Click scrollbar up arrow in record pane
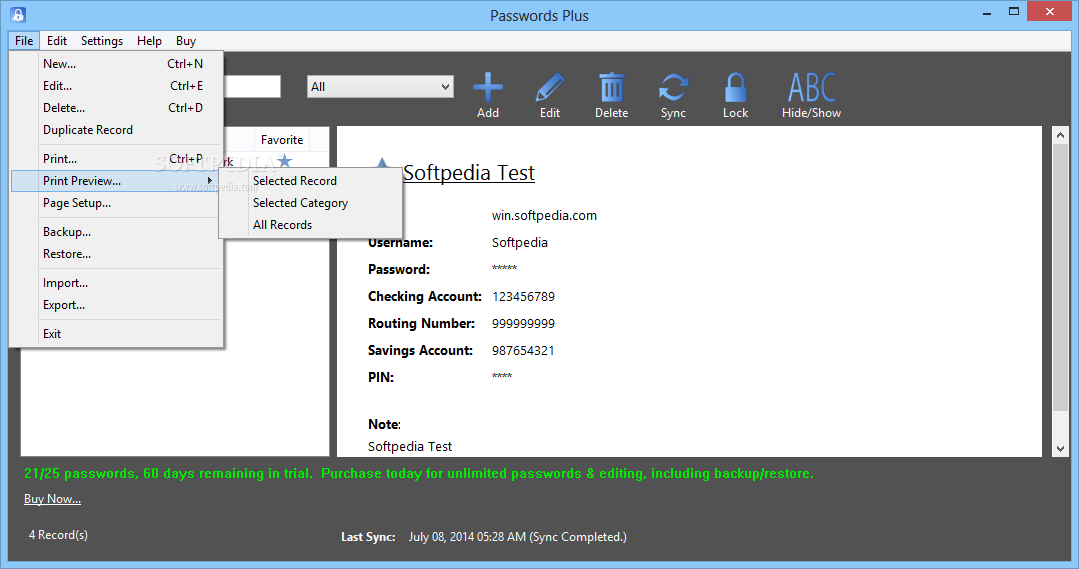 pyautogui.click(x=1060, y=135)
